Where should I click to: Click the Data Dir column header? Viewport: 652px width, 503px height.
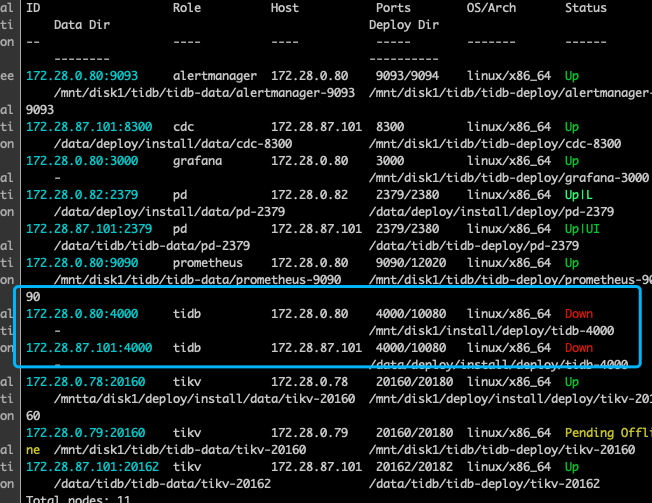[82, 25]
